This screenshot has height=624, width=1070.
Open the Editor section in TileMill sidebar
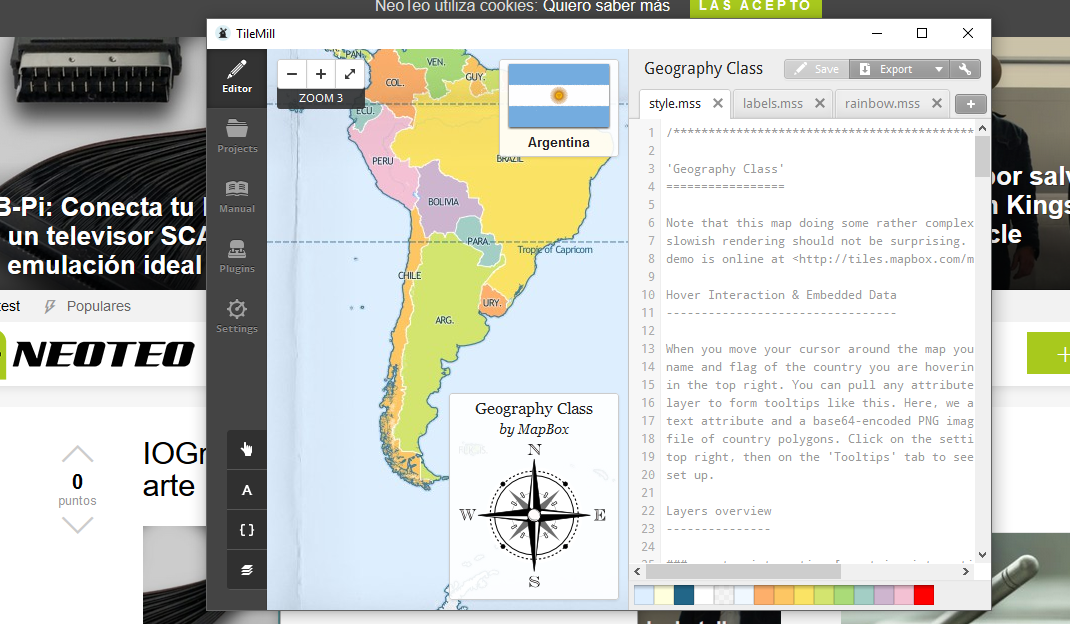coord(237,77)
